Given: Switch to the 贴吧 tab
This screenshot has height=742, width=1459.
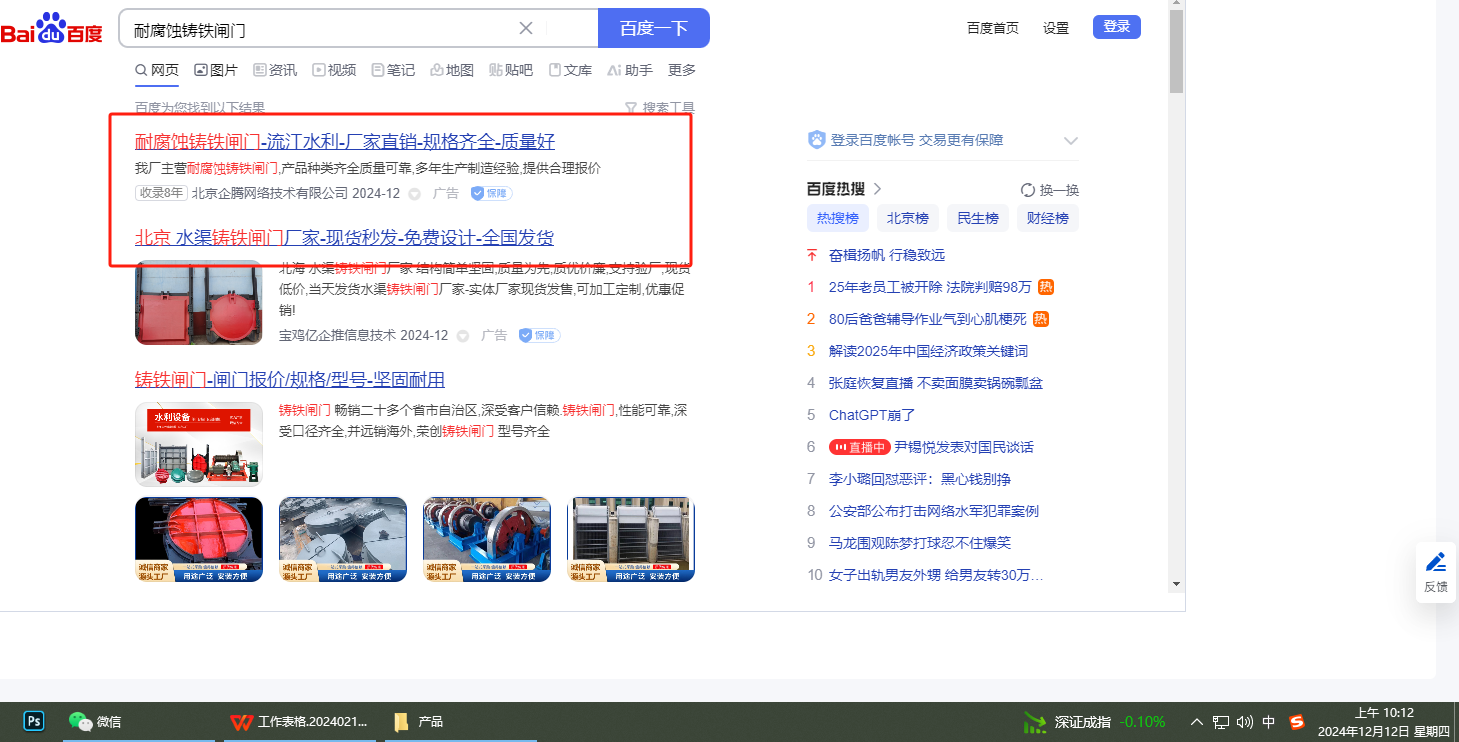Looking at the screenshot, I should 511,70.
